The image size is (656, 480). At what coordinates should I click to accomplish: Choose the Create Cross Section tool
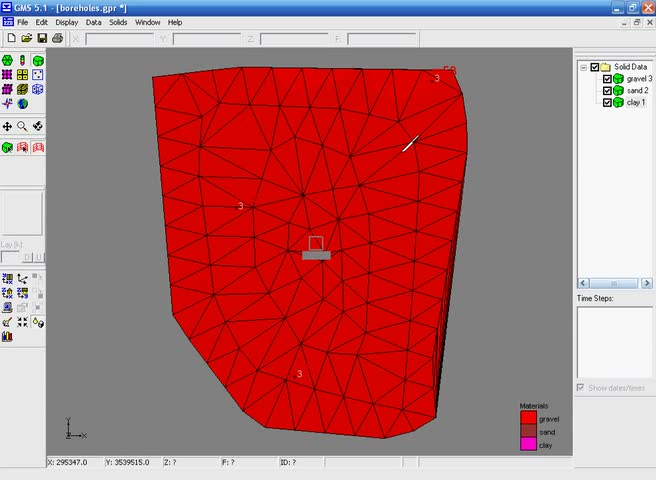point(38,147)
